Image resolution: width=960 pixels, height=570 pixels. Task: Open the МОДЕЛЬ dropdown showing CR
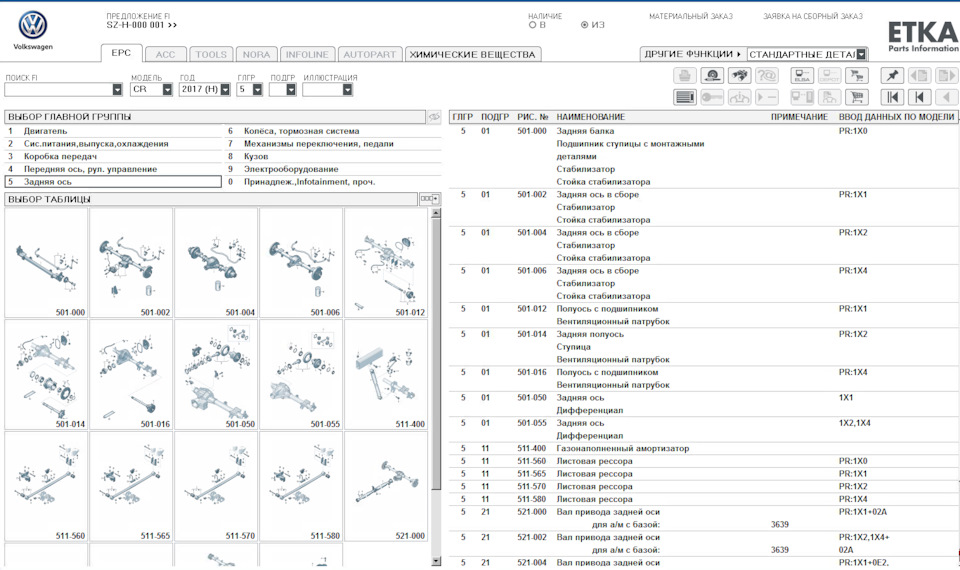point(167,89)
